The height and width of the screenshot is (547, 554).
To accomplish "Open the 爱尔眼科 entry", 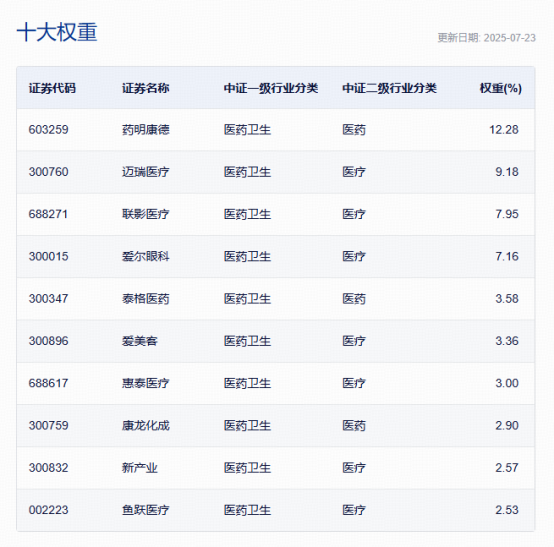I will coord(146,257).
